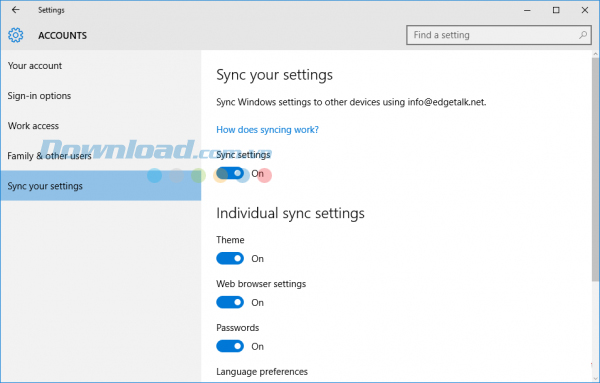Open Family & other users
Viewport: 600px width, 383px height.
tap(101, 156)
